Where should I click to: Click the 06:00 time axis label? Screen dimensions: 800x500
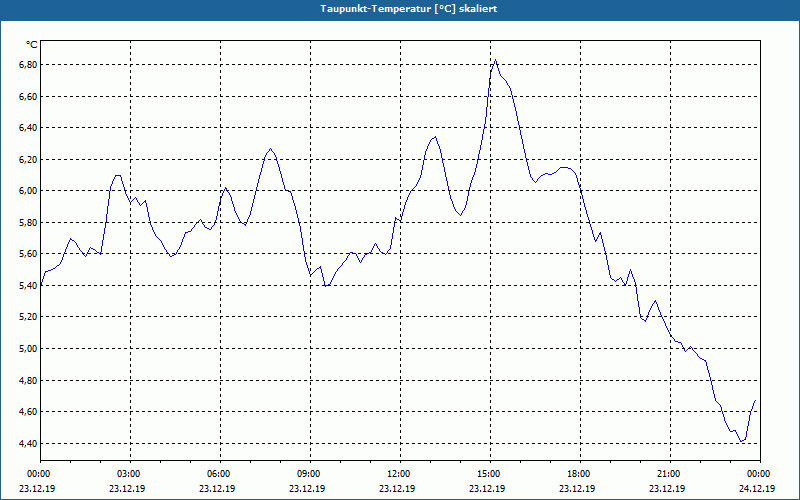click(220, 474)
